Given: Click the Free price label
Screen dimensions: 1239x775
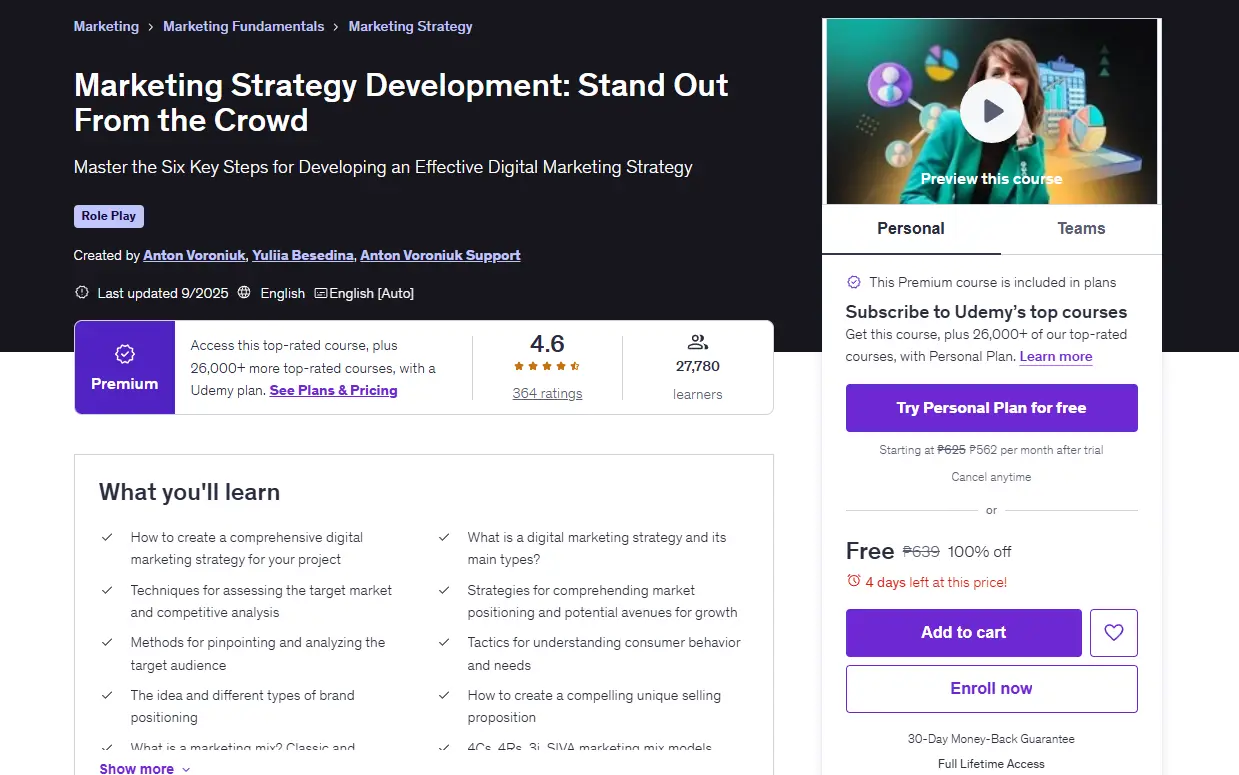Looking at the screenshot, I should [x=870, y=551].
